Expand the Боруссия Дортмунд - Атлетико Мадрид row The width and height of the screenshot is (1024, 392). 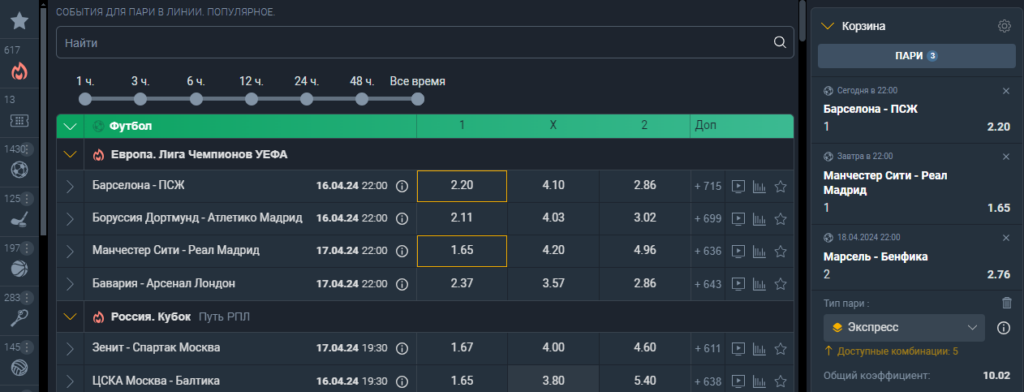click(71, 218)
